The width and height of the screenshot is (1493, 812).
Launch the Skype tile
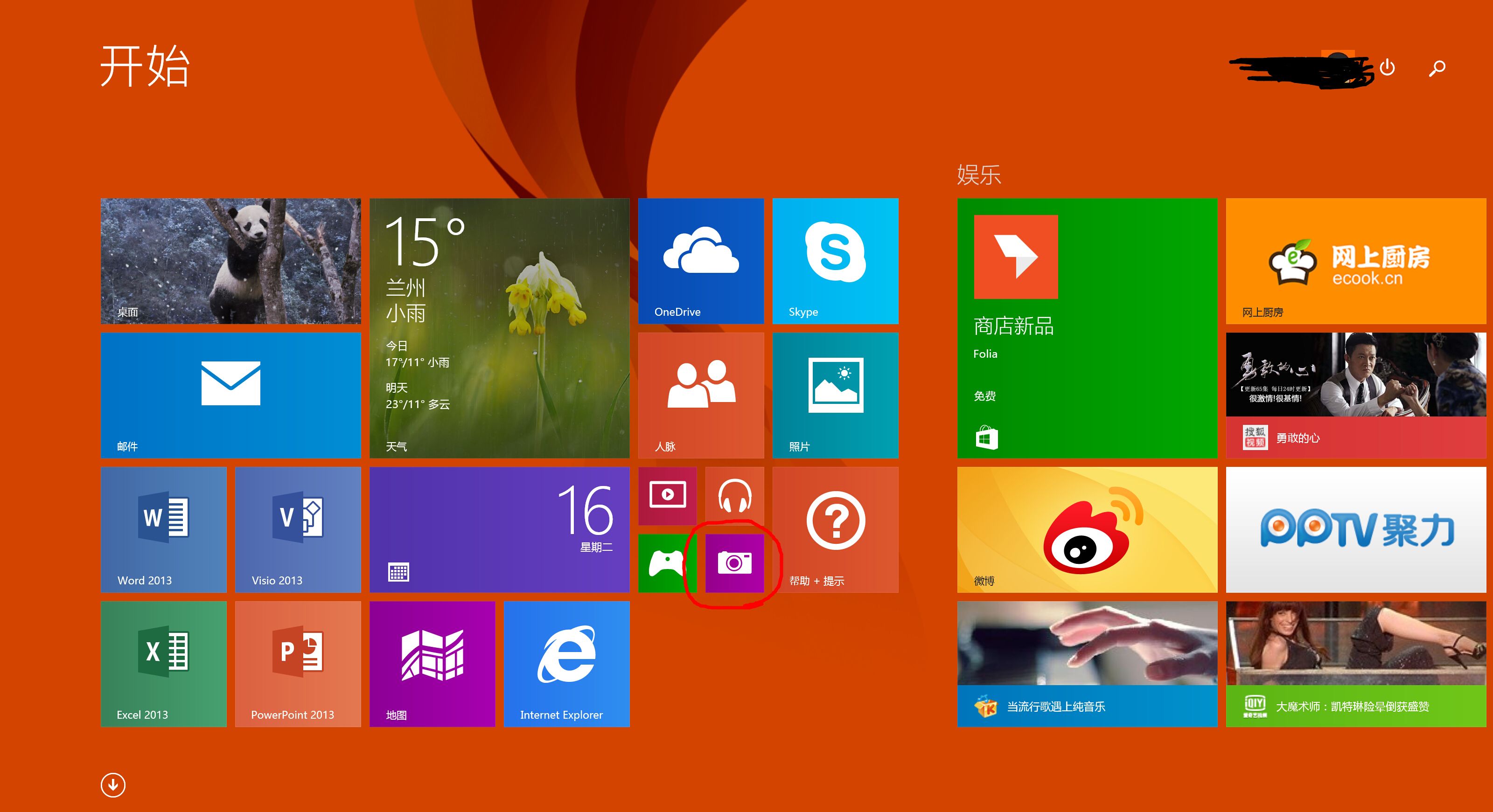[835, 261]
